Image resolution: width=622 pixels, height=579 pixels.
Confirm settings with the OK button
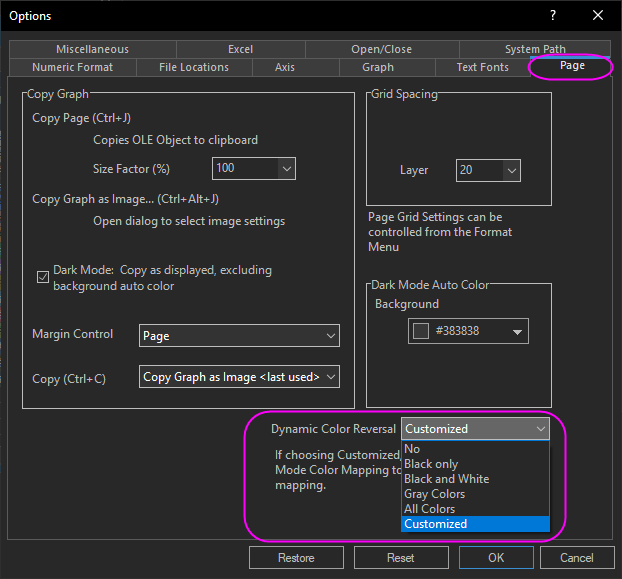coord(496,557)
